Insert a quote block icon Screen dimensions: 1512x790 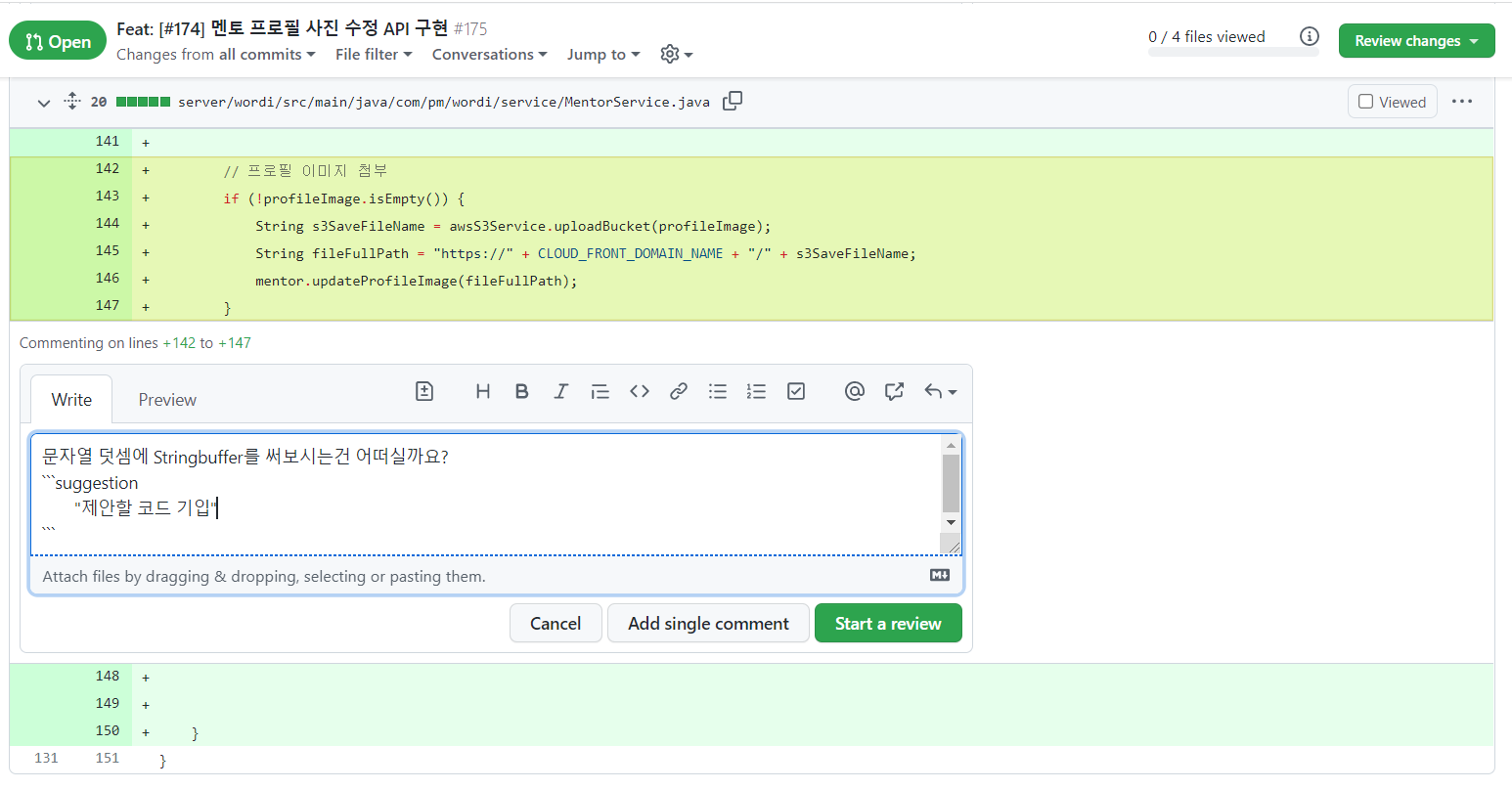point(600,391)
